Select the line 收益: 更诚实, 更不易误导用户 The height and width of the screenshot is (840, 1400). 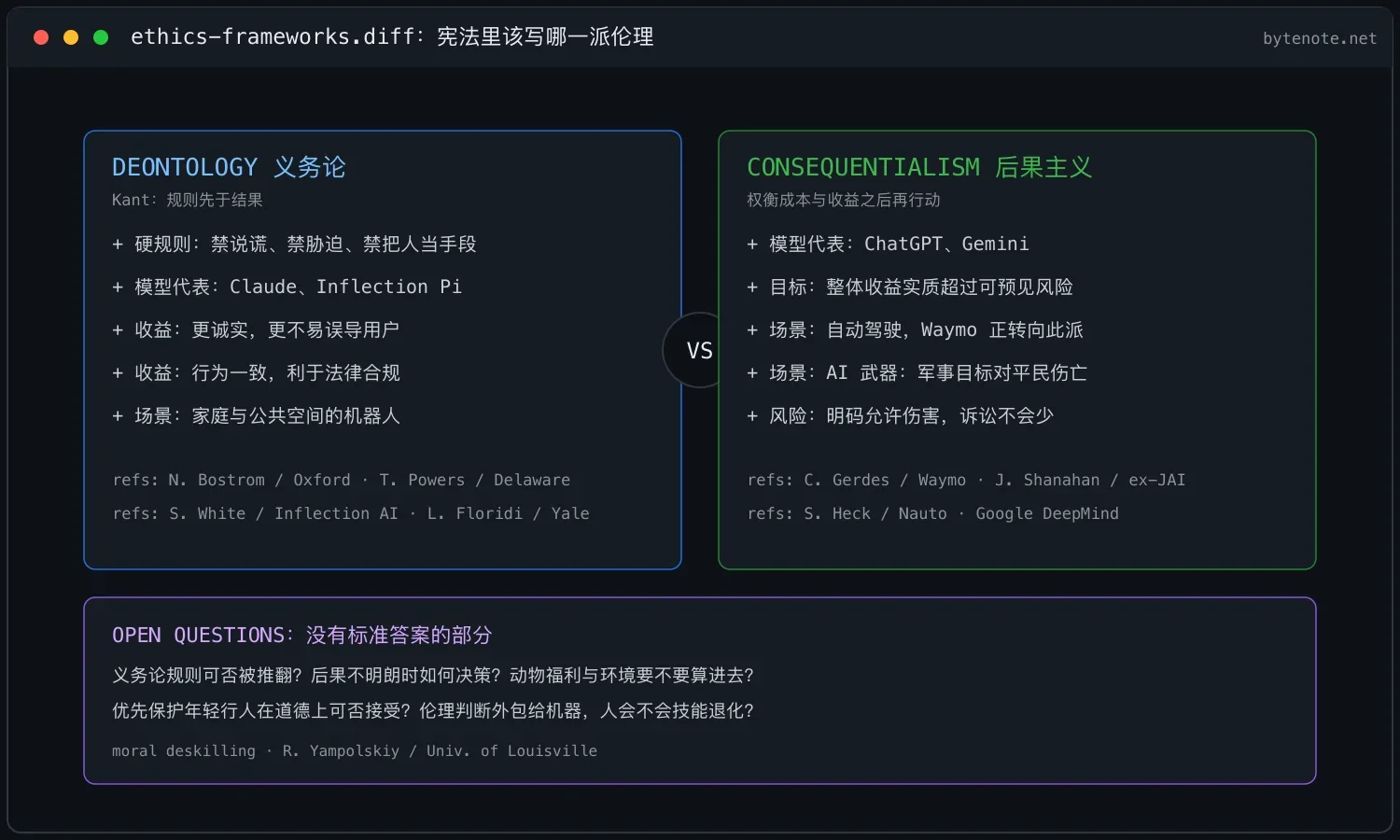[x=256, y=329]
